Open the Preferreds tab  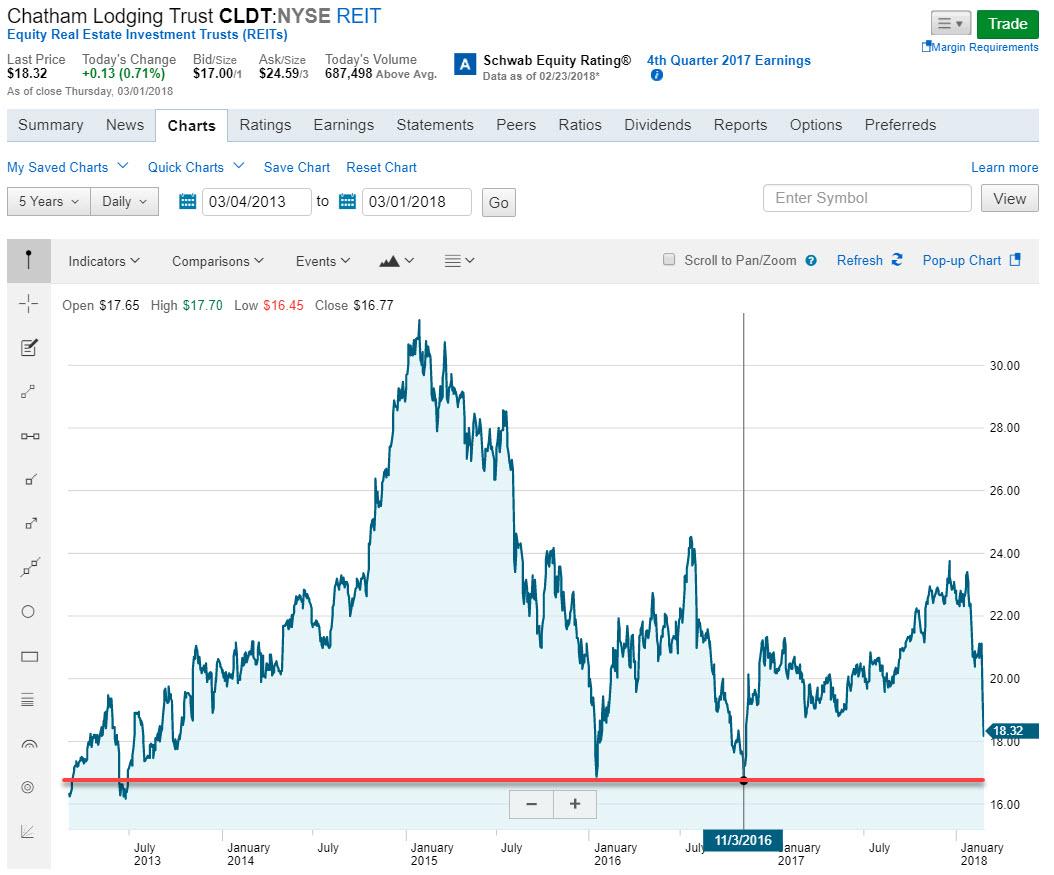(900, 125)
